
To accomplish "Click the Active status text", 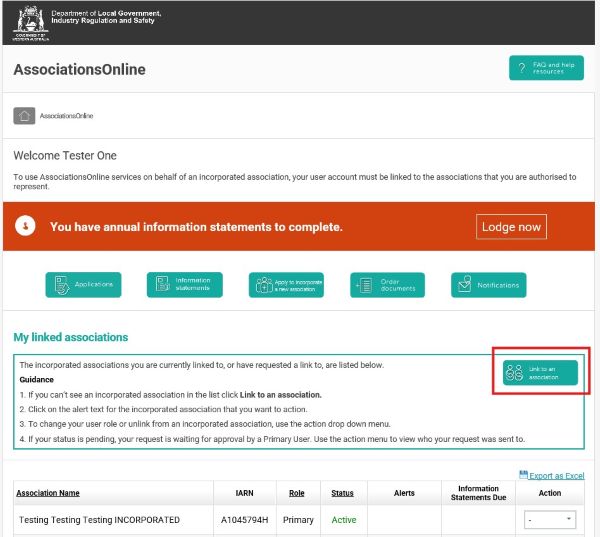I will [x=344, y=520].
